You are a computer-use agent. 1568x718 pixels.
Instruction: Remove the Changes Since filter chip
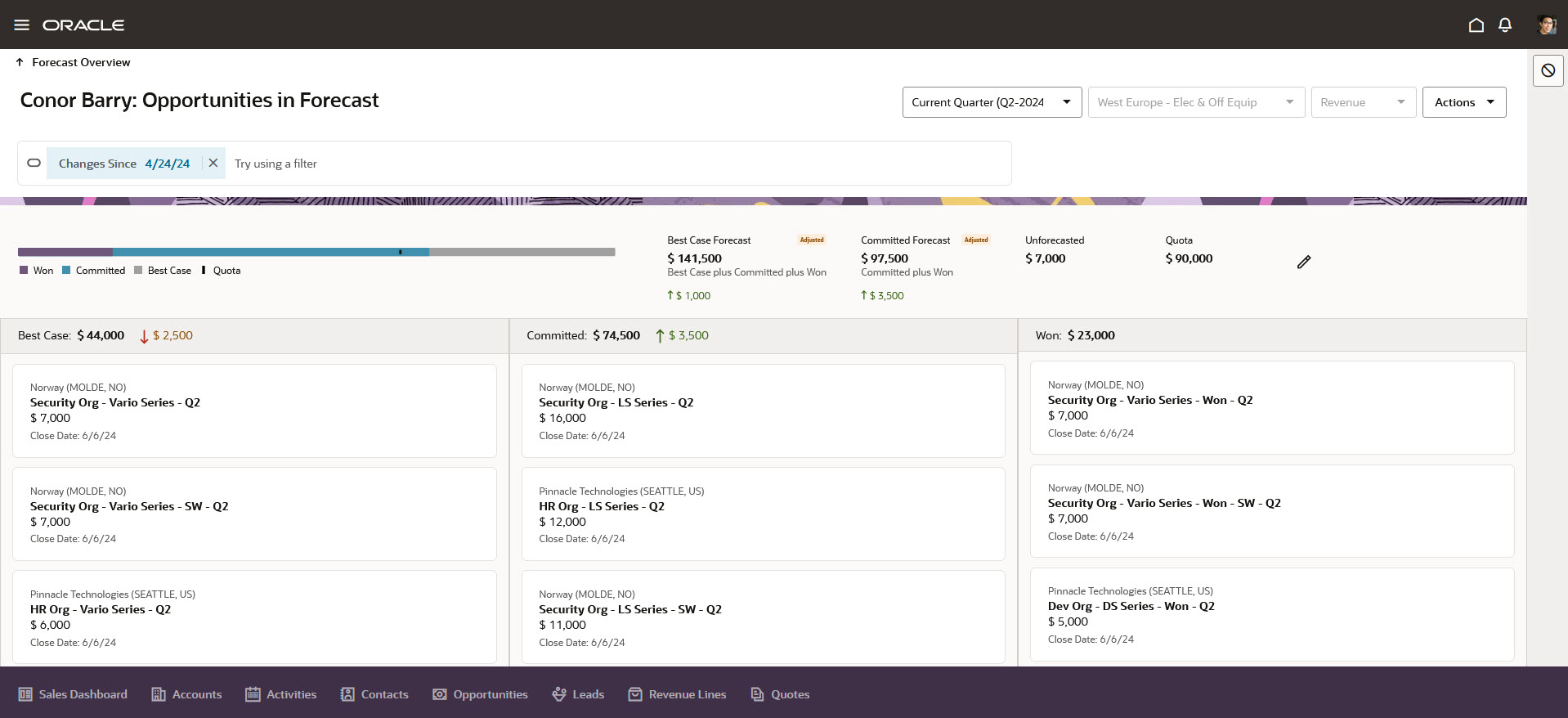(x=213, y=163)
